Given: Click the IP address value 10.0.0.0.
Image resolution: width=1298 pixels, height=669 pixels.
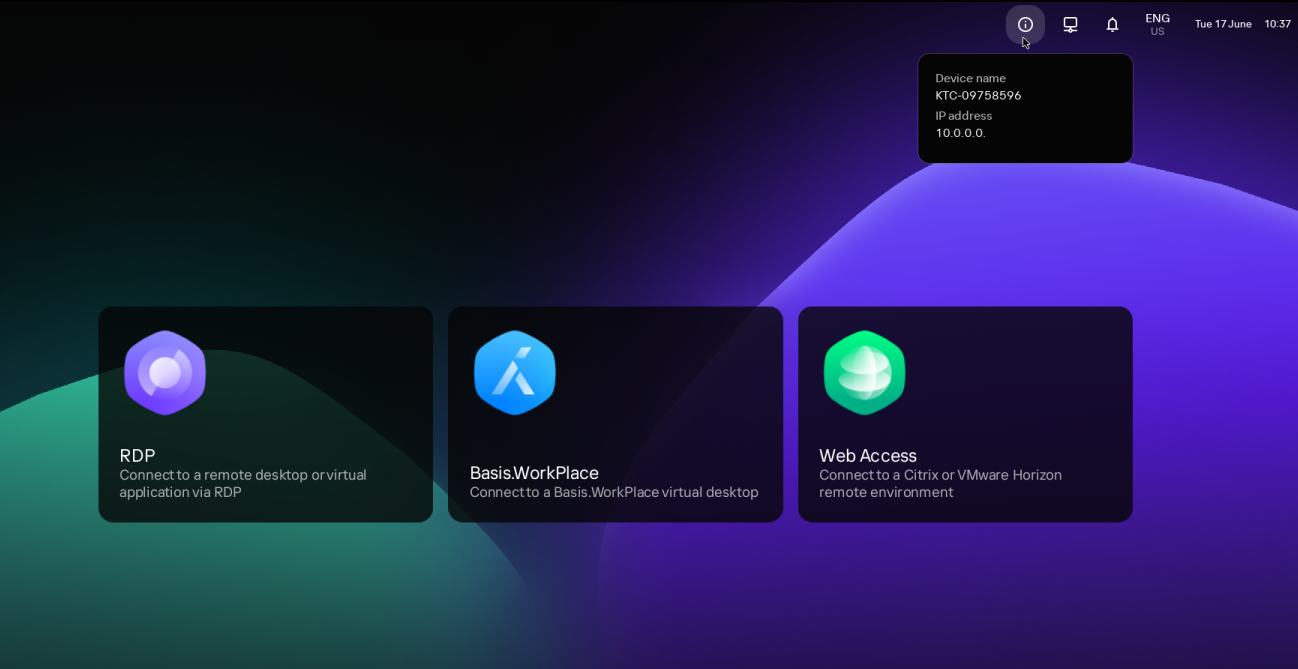Looking at the screenshot, I should 960,133.
